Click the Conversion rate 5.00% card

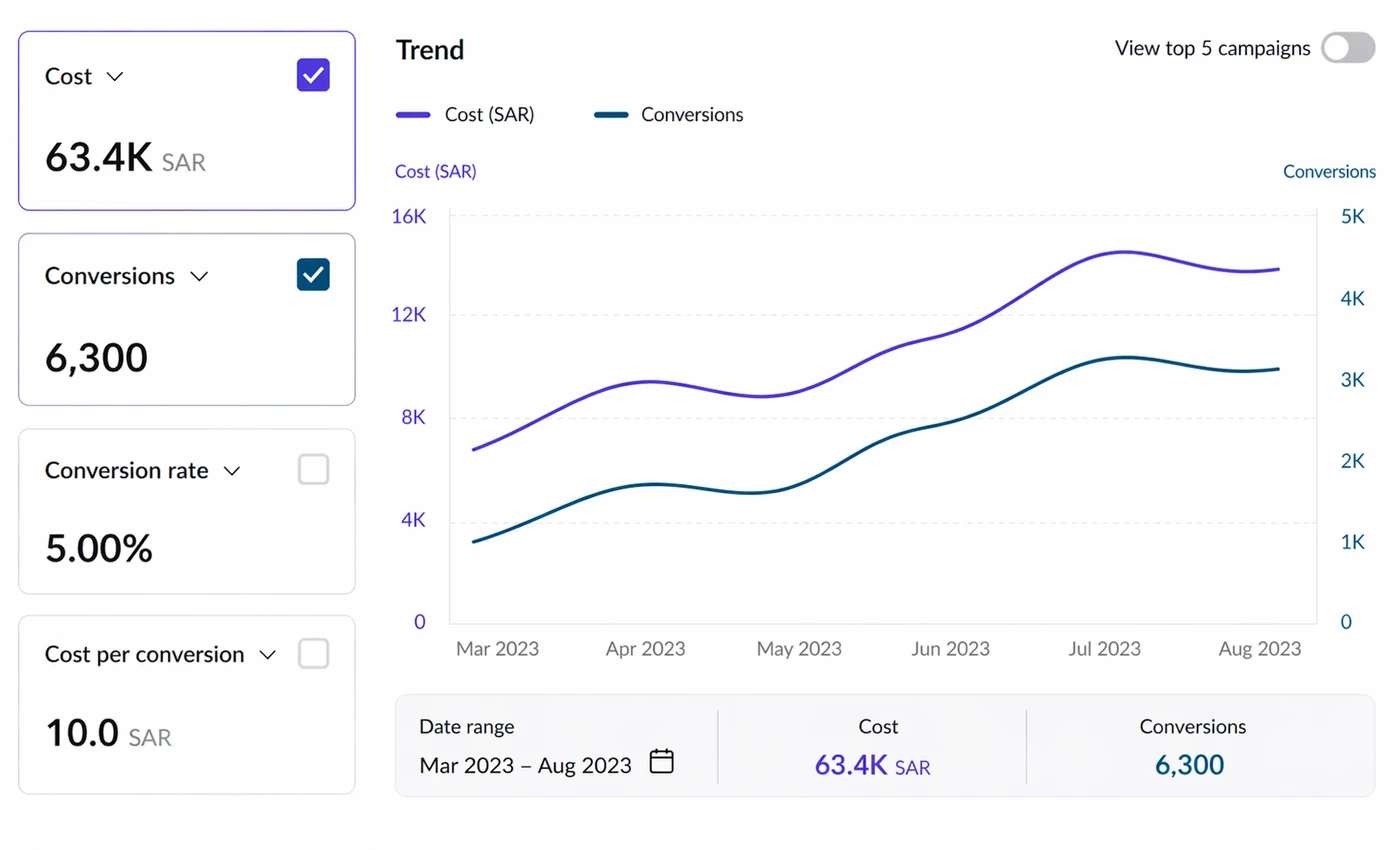tap(187, 512)
